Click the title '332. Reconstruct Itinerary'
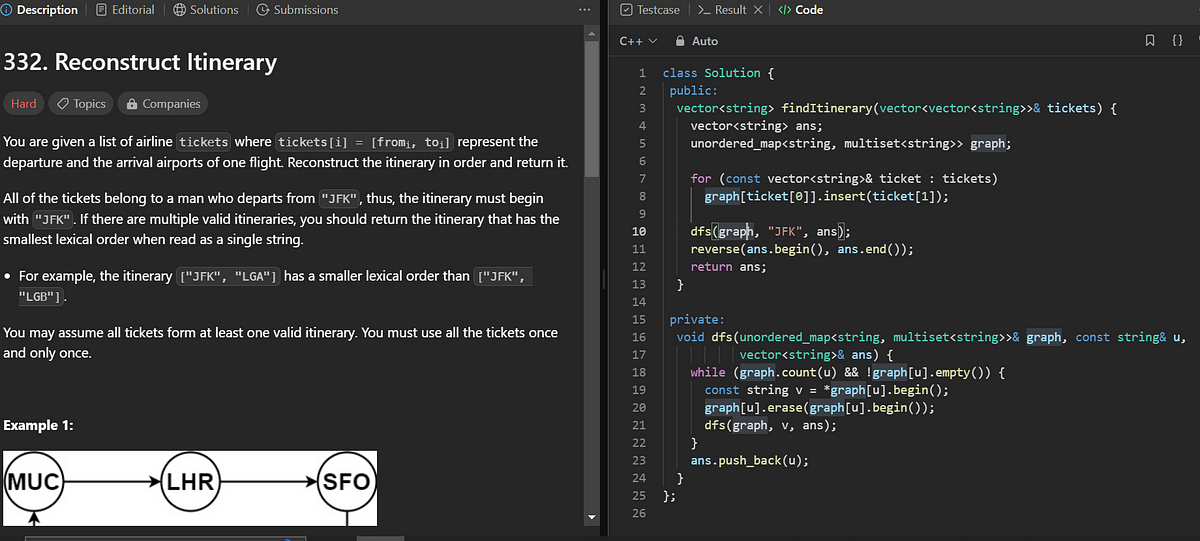 coord(141,62)
